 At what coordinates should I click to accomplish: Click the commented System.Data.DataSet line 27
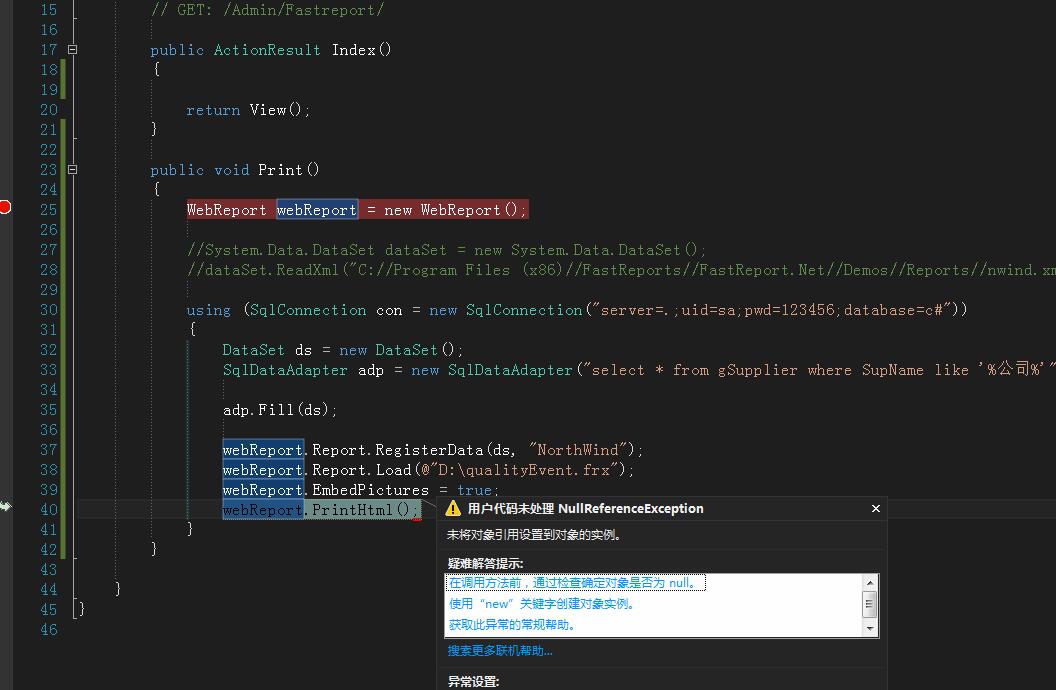coord(447,250)
